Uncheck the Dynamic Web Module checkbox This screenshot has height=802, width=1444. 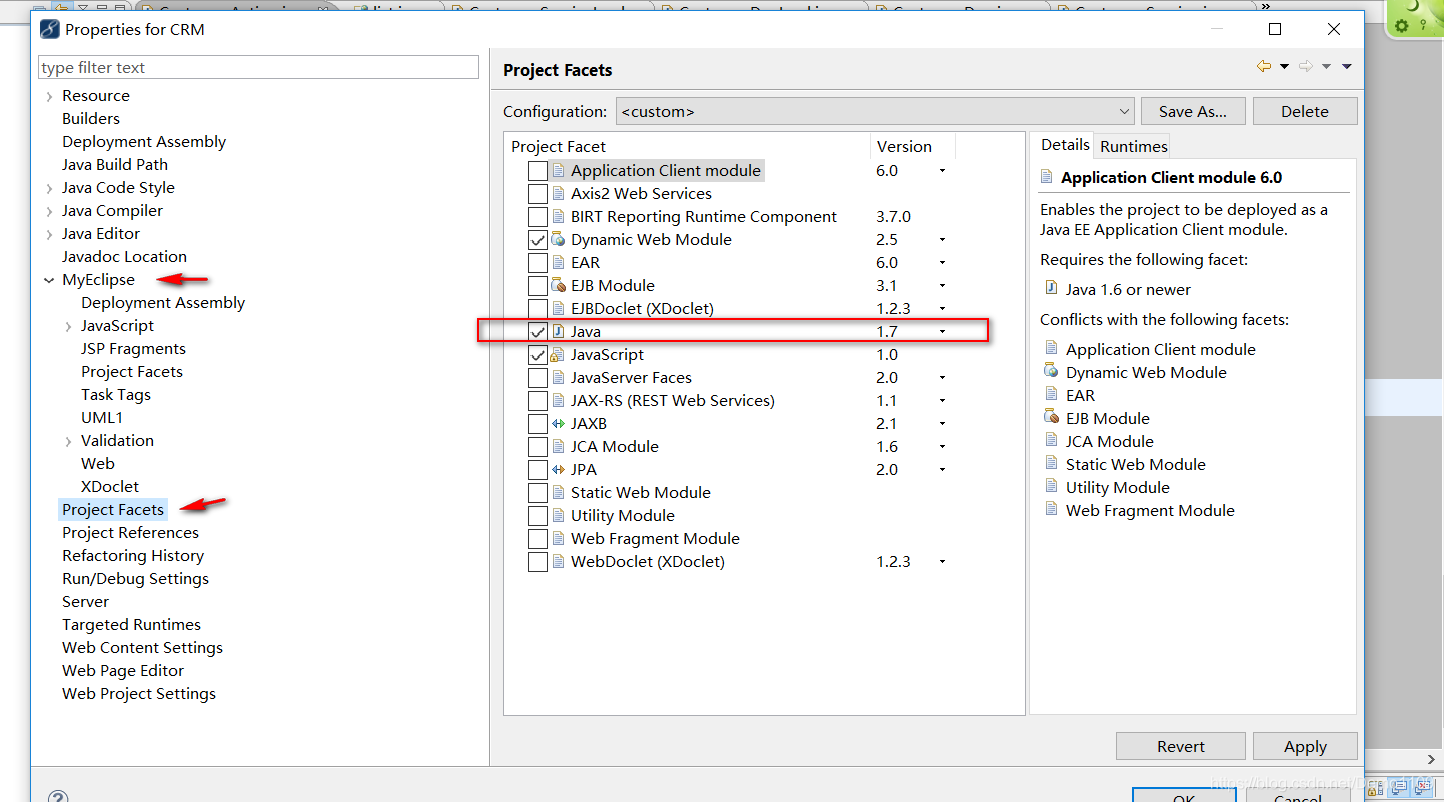[538, 240]
